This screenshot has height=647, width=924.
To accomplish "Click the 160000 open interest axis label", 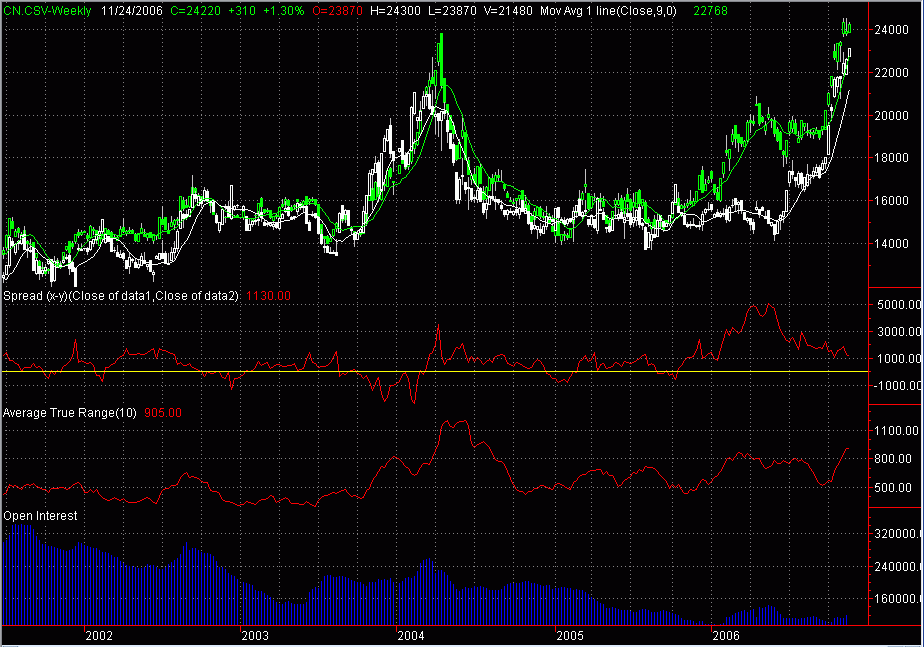I will click(x=897, y=599).
